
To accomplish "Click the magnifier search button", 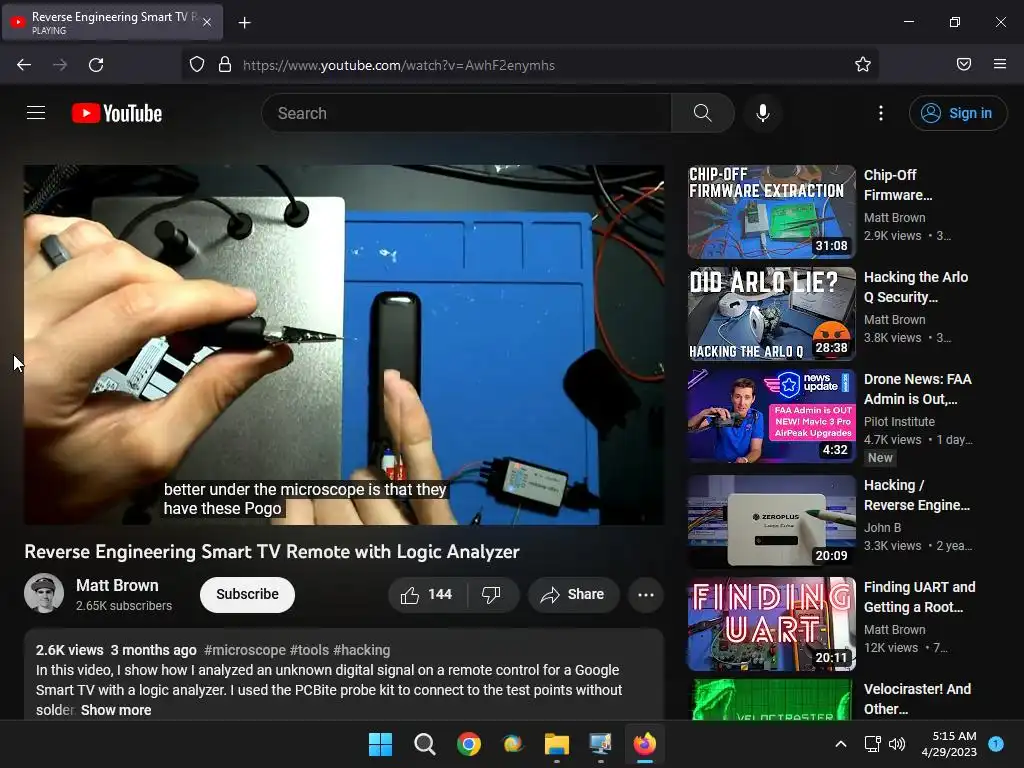I will [x=703, y=113].
